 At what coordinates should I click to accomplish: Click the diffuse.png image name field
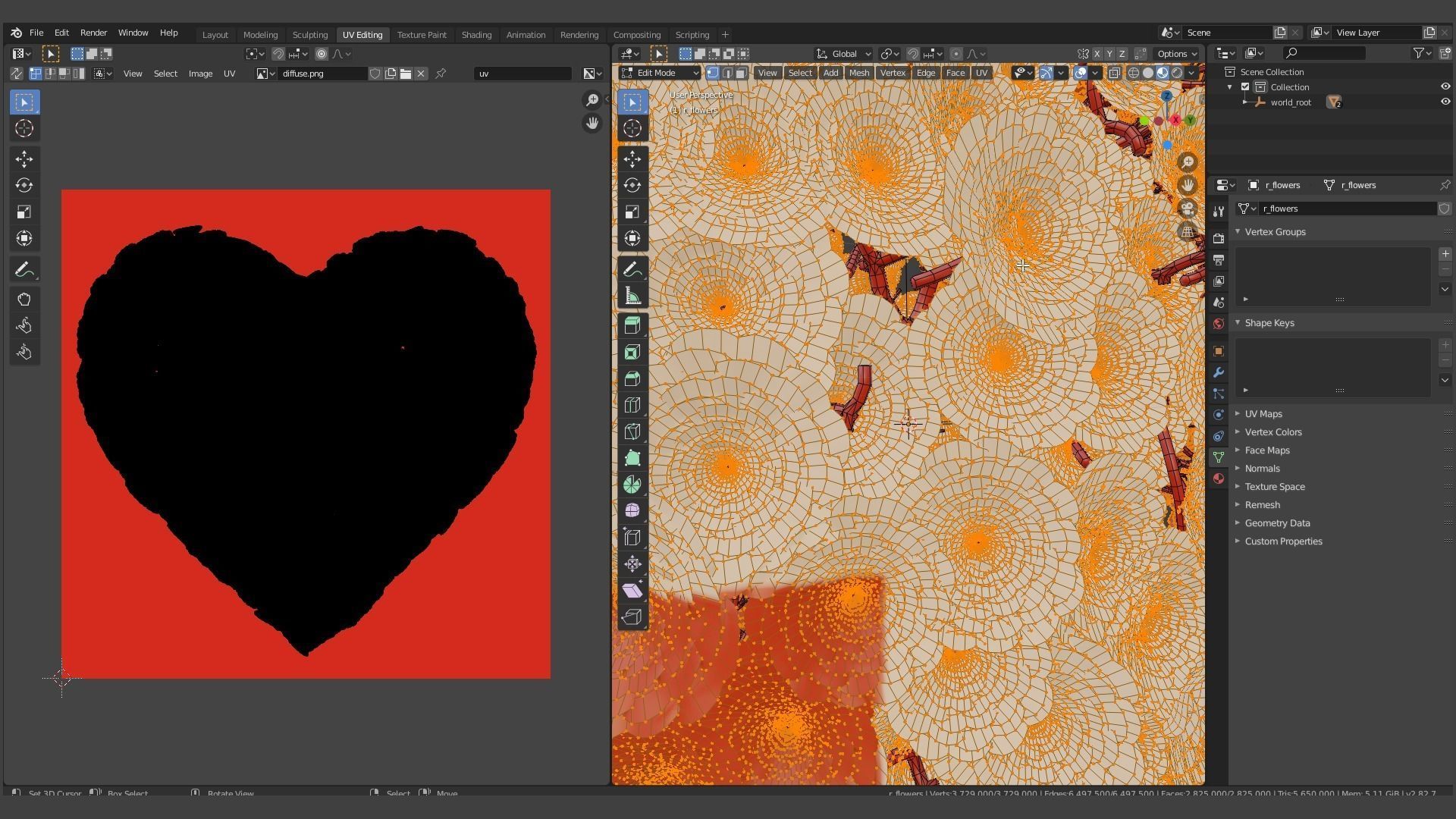323,74
